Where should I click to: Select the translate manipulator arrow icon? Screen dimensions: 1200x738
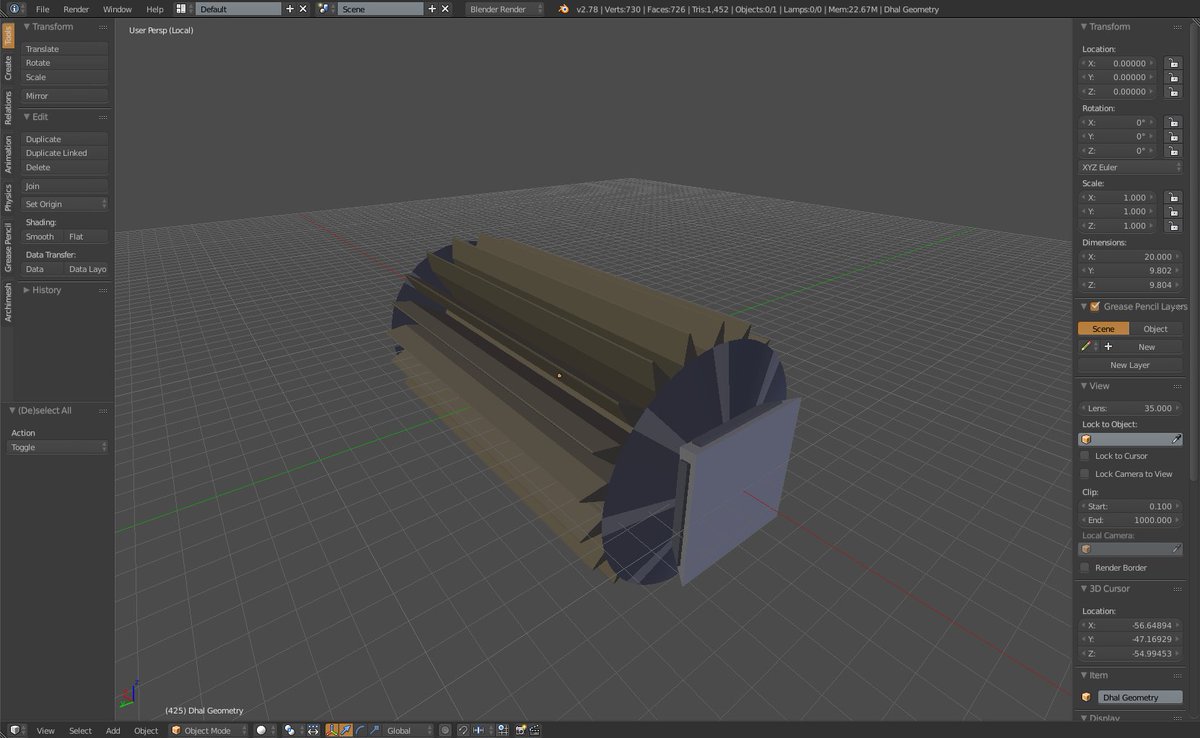[346, 730]
